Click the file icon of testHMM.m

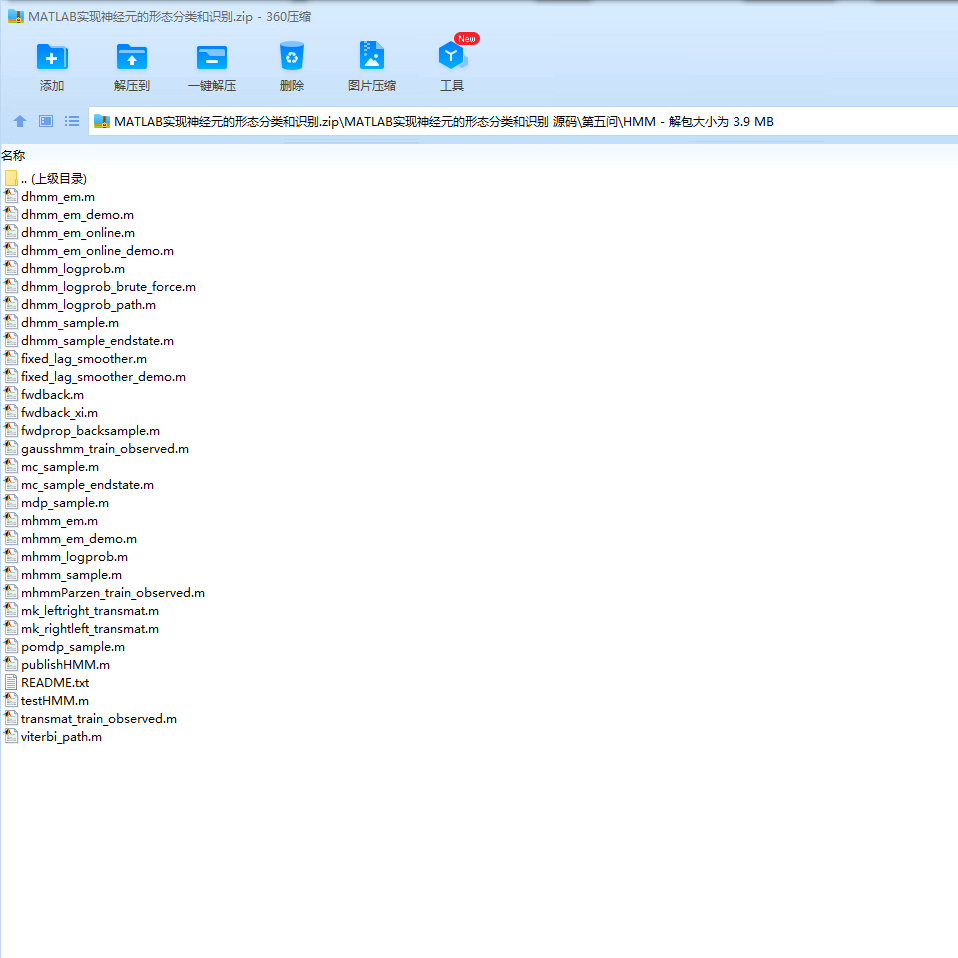(11, 700)
